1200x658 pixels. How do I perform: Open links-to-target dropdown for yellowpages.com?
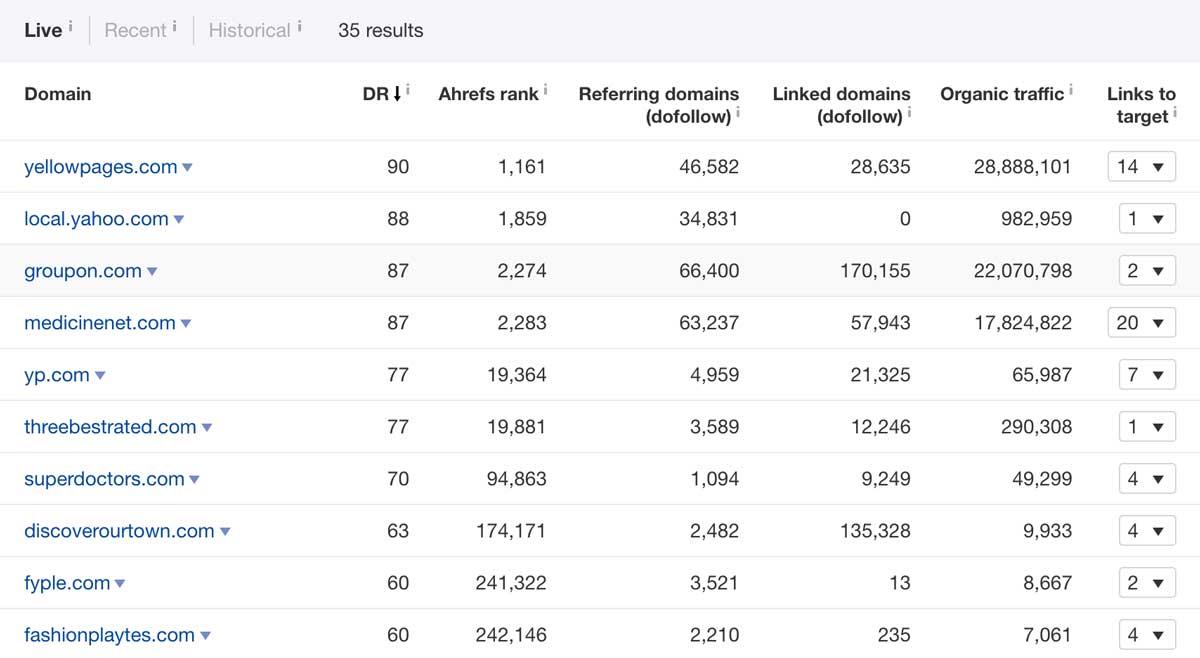(x=1141, y=167)
